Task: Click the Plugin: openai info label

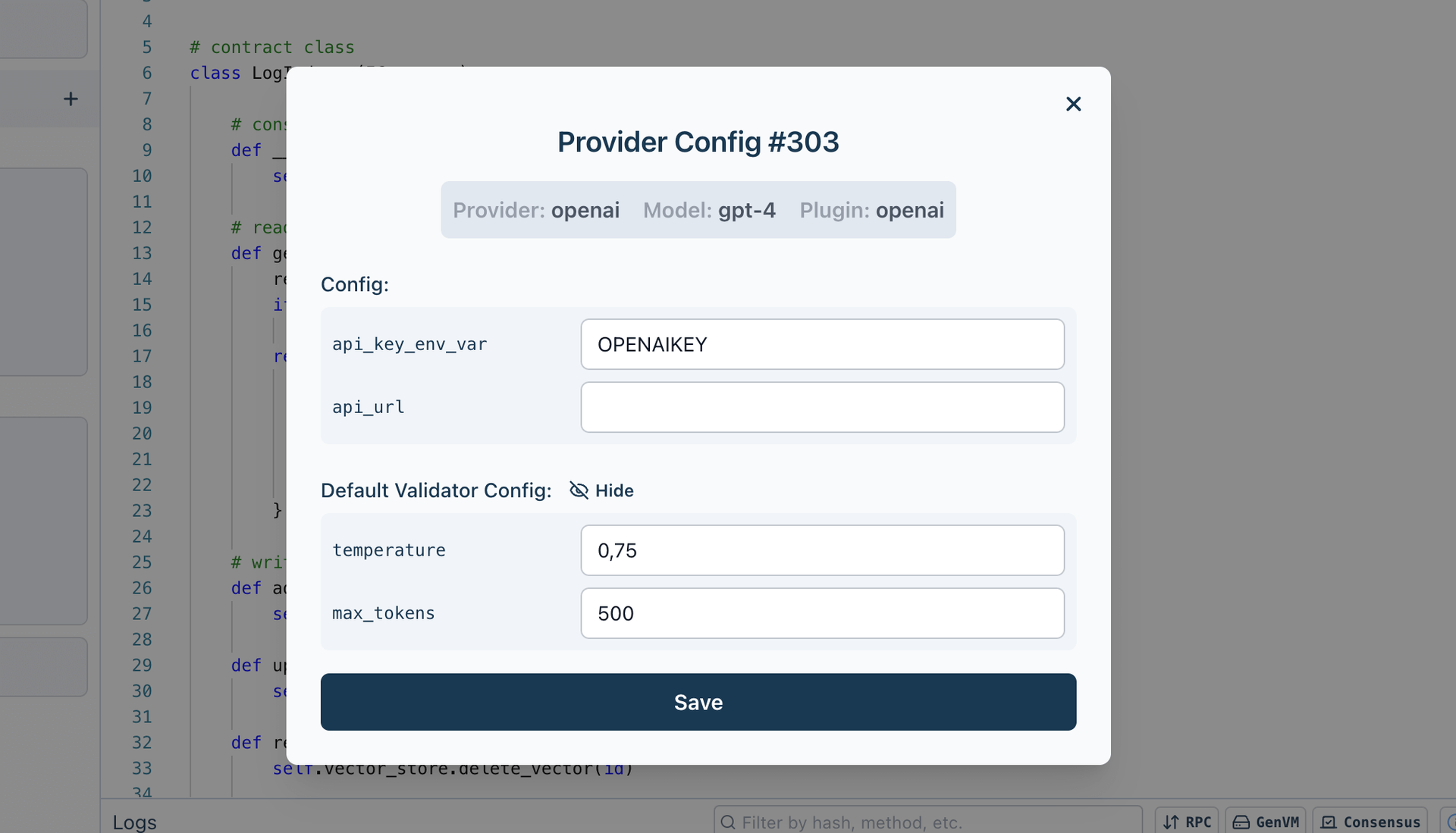Action: point(871,210)
